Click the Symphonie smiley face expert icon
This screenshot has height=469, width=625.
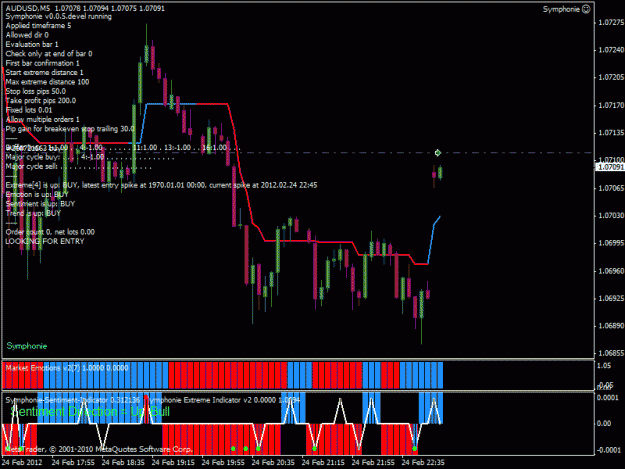pos(586,9)
